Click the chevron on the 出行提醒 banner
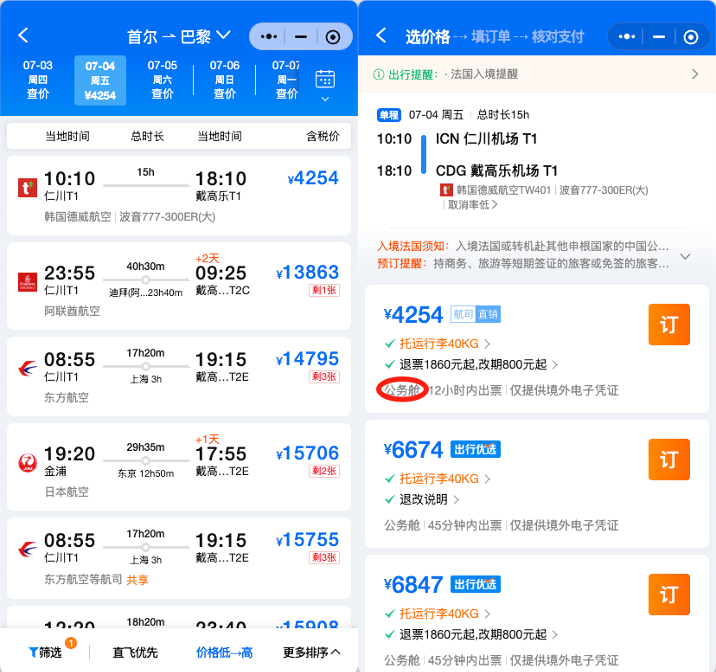This screenshot has height=672, width=716. coord(695,74)
